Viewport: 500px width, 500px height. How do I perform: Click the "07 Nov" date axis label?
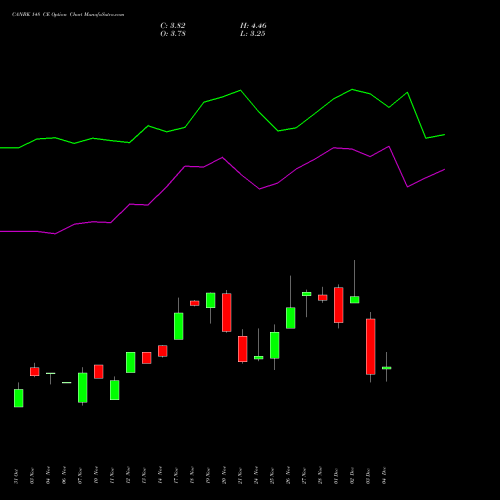click(80, 476)
